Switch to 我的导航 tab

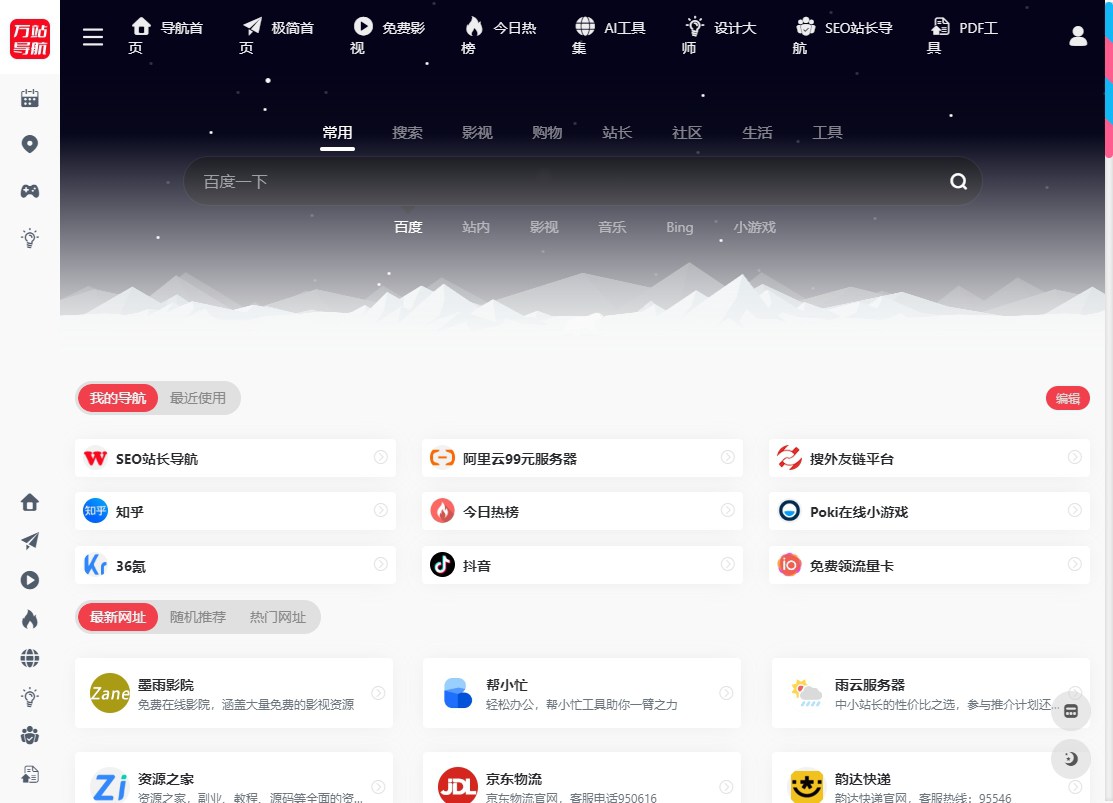118,398
